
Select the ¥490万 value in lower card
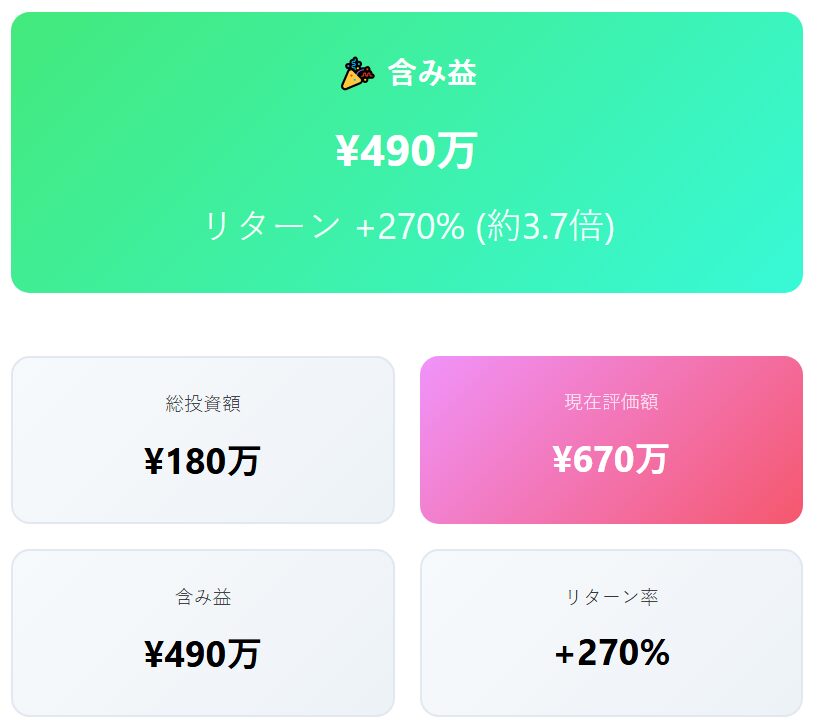[203, 654]
